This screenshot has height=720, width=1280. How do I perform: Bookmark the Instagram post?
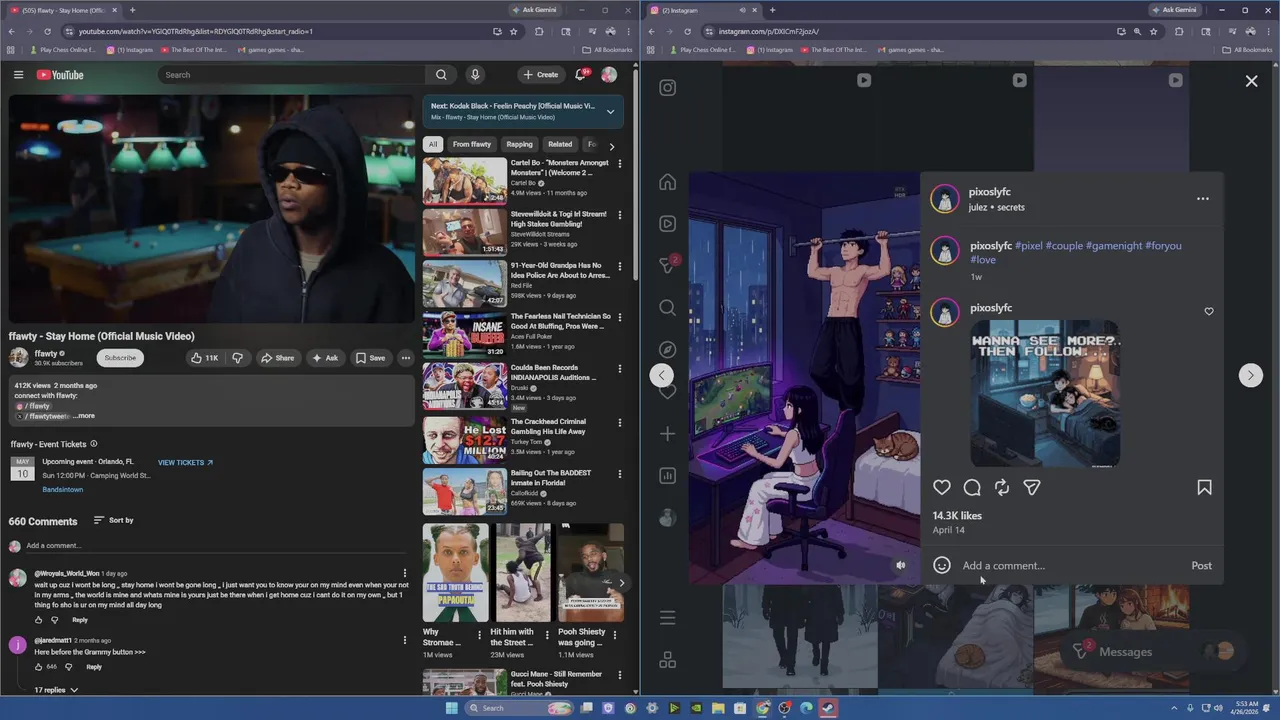tap(1204, 487)
